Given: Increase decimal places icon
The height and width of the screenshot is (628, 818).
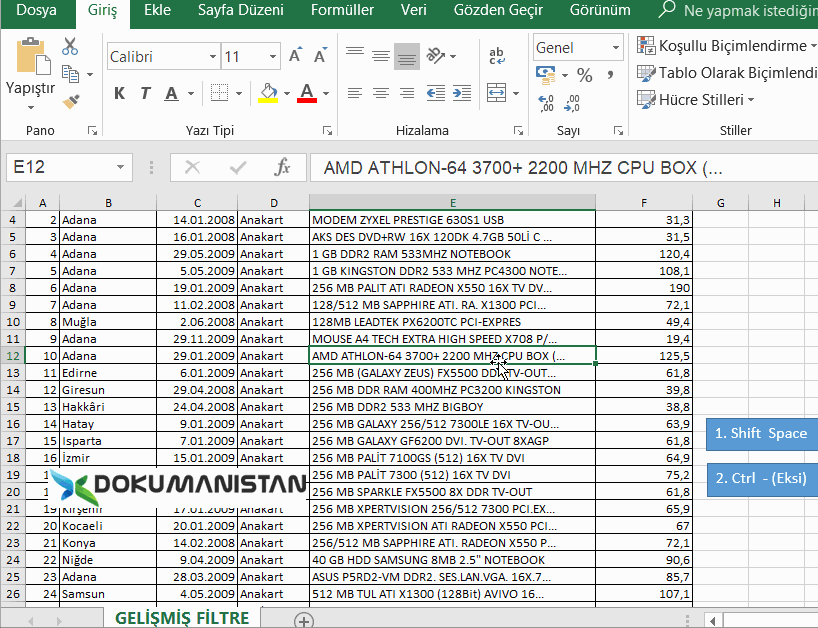Looking at the screenshot, I should point(546,103).
